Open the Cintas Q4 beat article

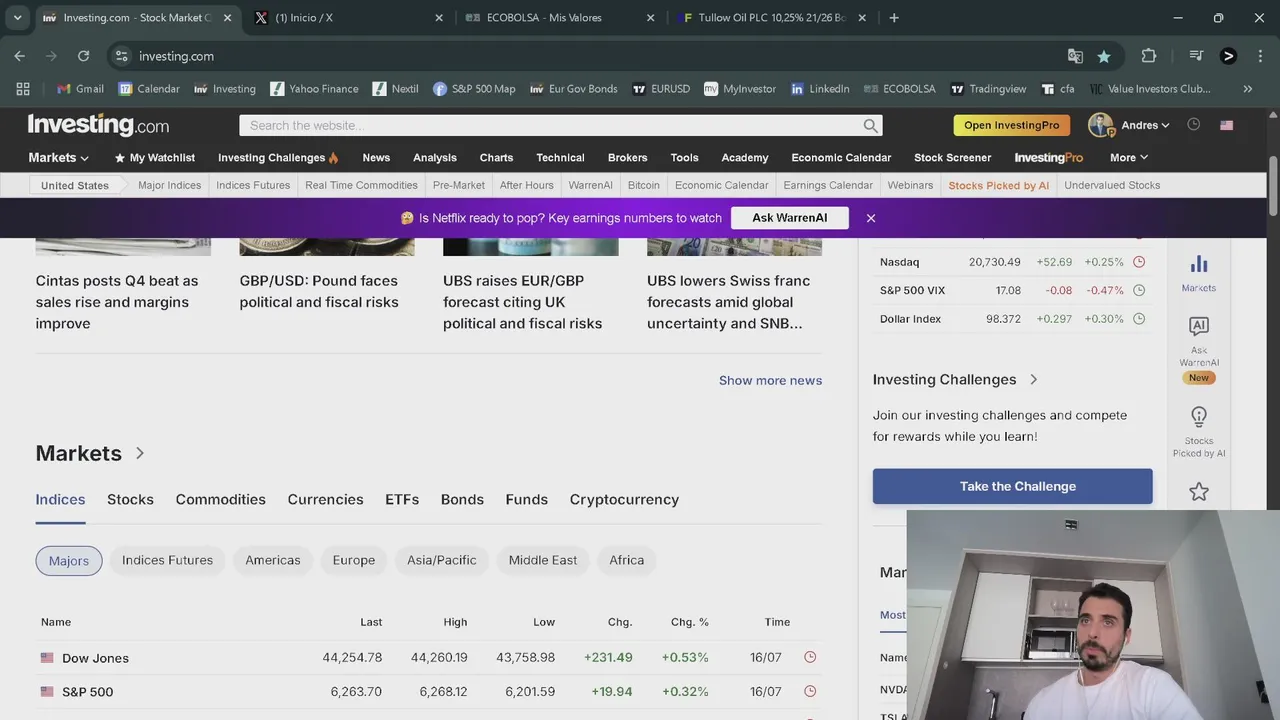tap(117, 302)
